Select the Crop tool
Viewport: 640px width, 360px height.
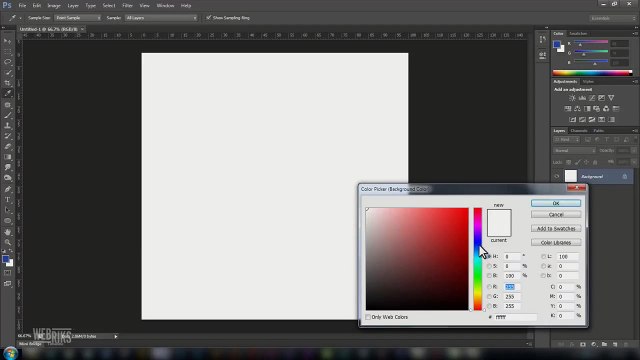(7, 83)
